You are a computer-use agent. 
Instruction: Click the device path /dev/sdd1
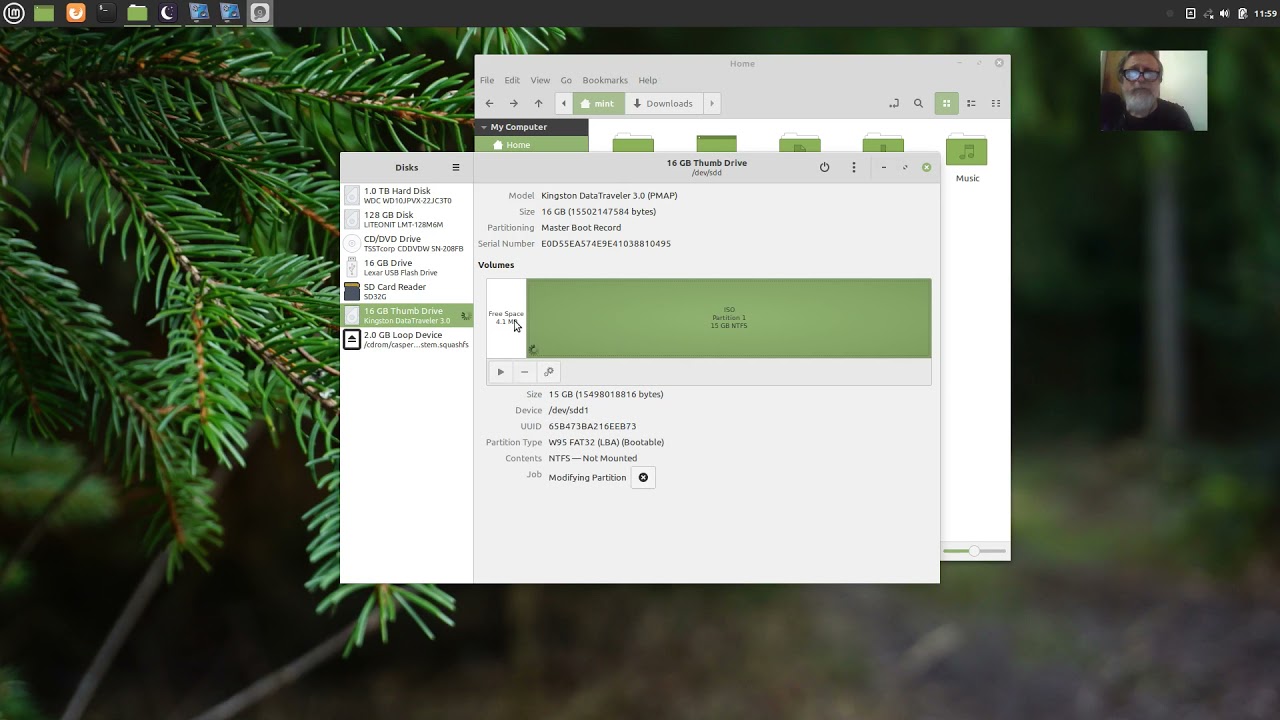[569, 410]
